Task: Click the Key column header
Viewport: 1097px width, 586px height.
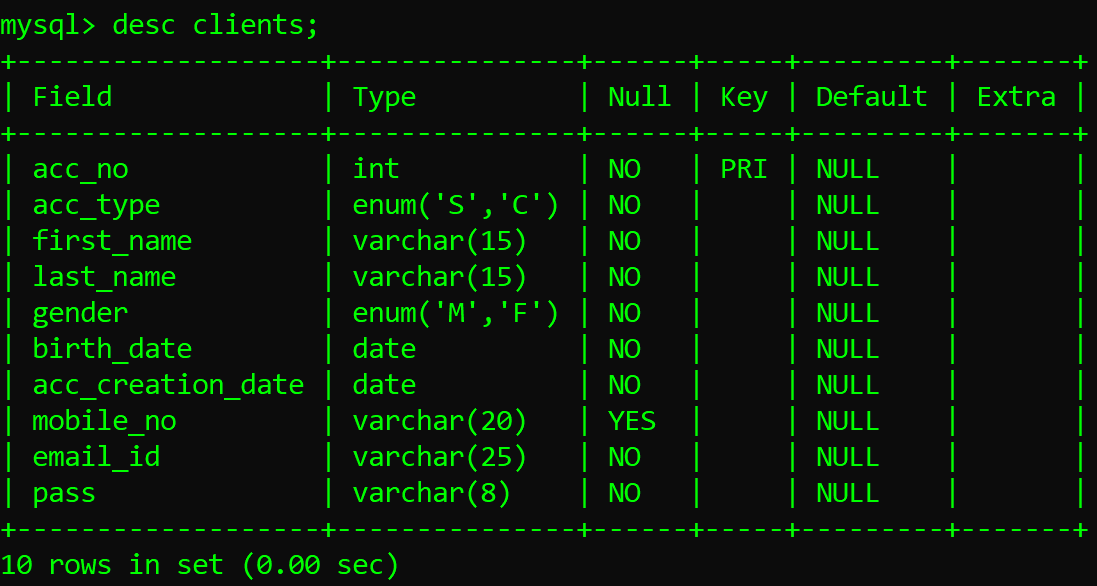Action: pyautogui.click(x=744, y=97)
